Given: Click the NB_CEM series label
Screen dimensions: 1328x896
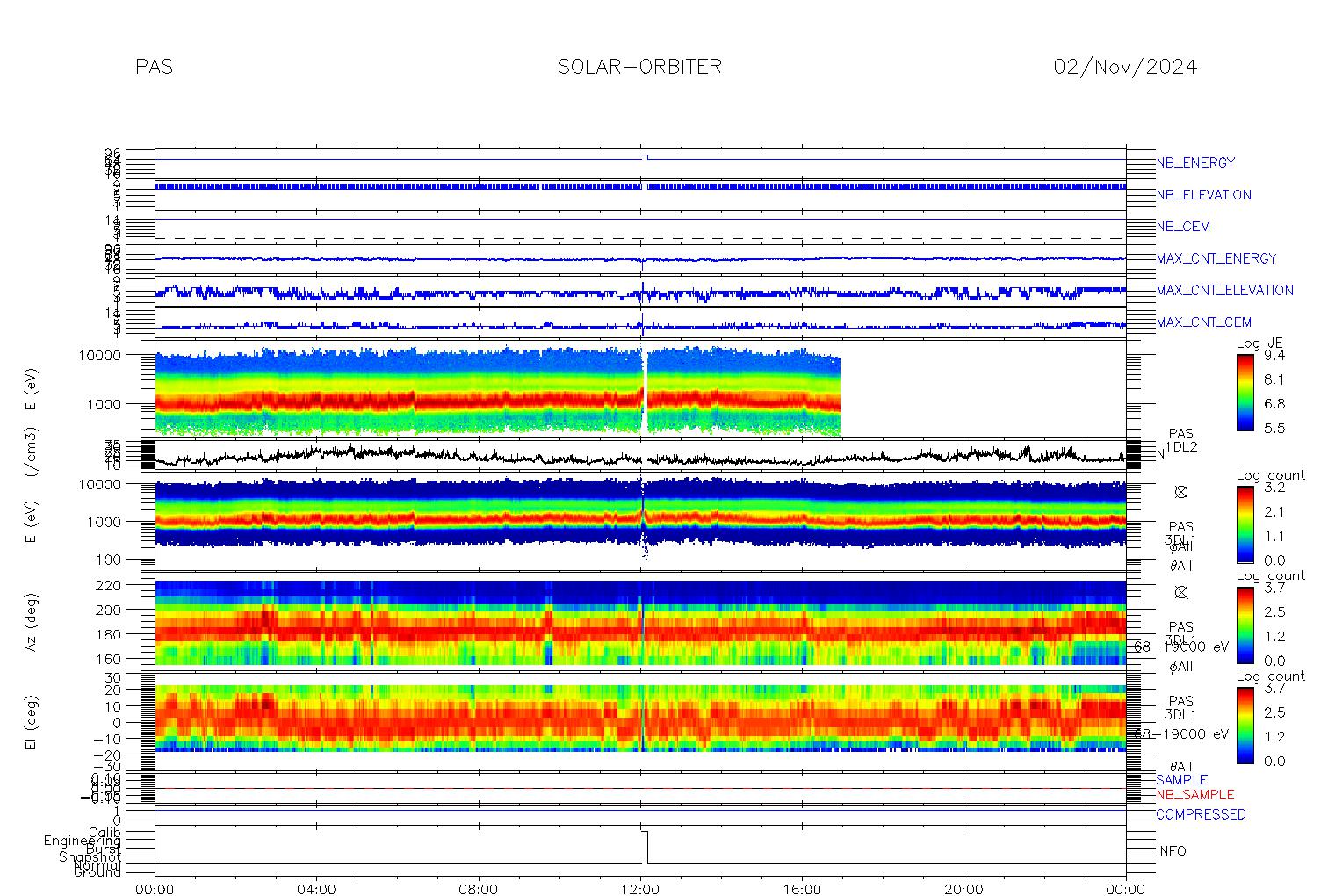Looking at the screenshot, I should (x=1183, y=227).
